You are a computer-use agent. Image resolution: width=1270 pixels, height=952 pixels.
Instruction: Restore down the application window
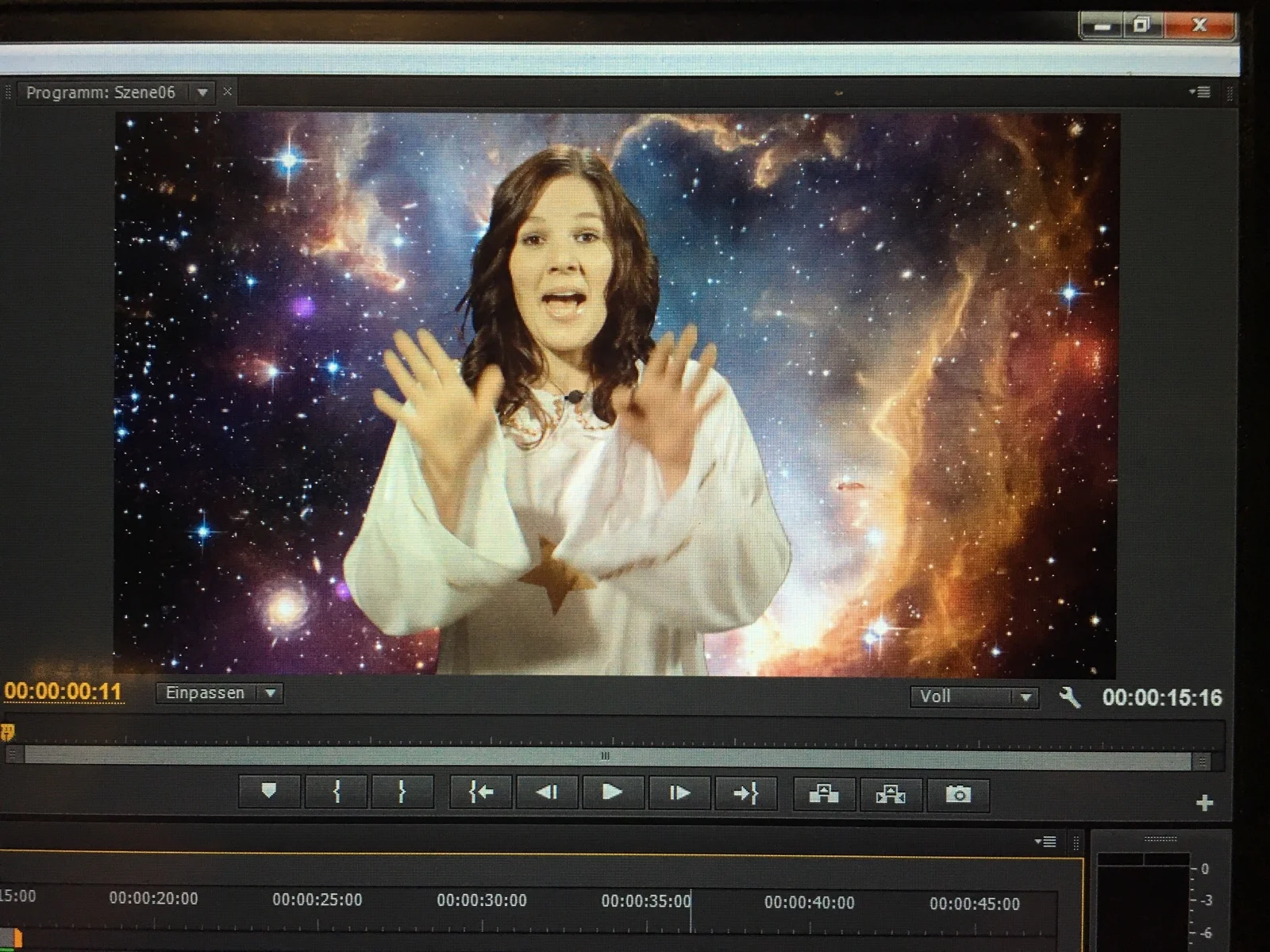[1141, 25]
